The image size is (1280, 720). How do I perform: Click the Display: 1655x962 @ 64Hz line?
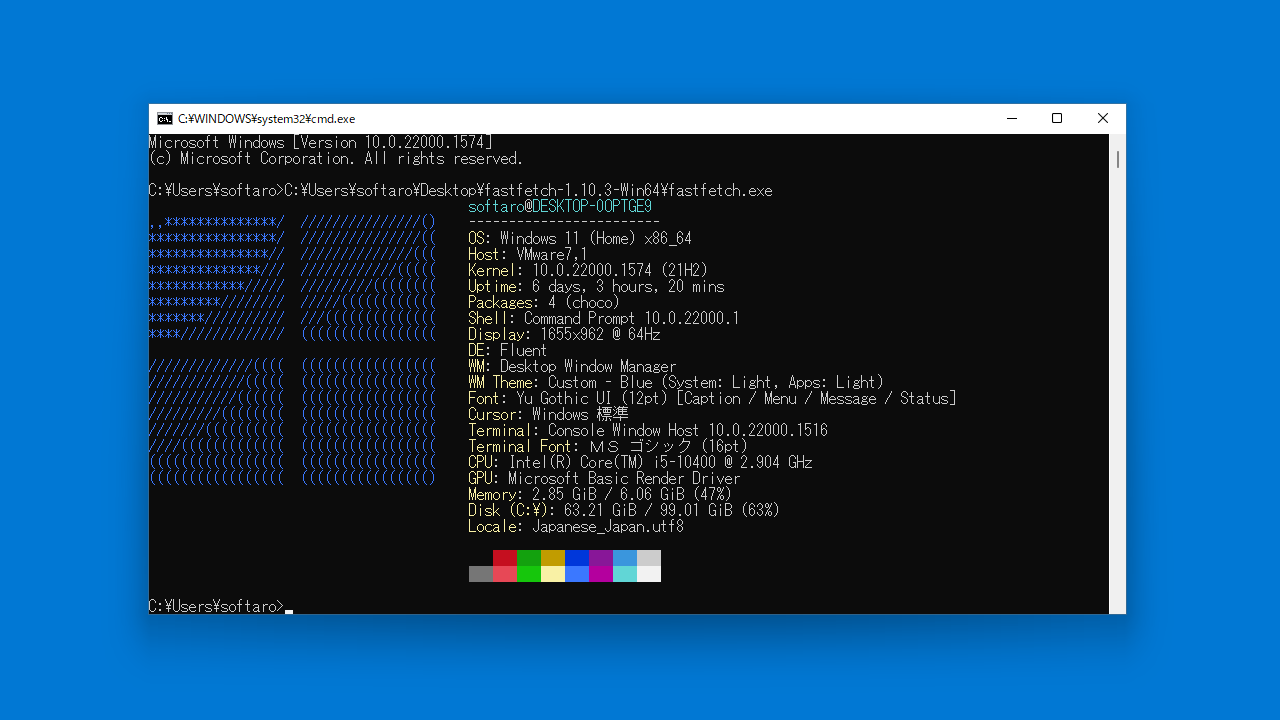click(564, 335)
